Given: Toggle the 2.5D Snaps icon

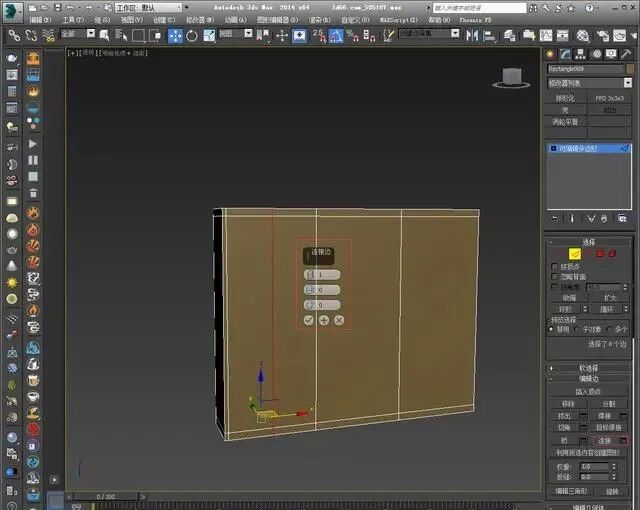Looking at the screenshot, I should 319,35.
